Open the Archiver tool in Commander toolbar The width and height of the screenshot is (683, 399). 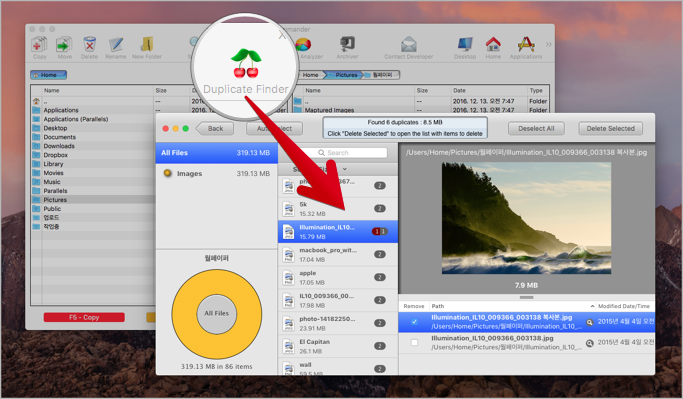tap(347, 44)
